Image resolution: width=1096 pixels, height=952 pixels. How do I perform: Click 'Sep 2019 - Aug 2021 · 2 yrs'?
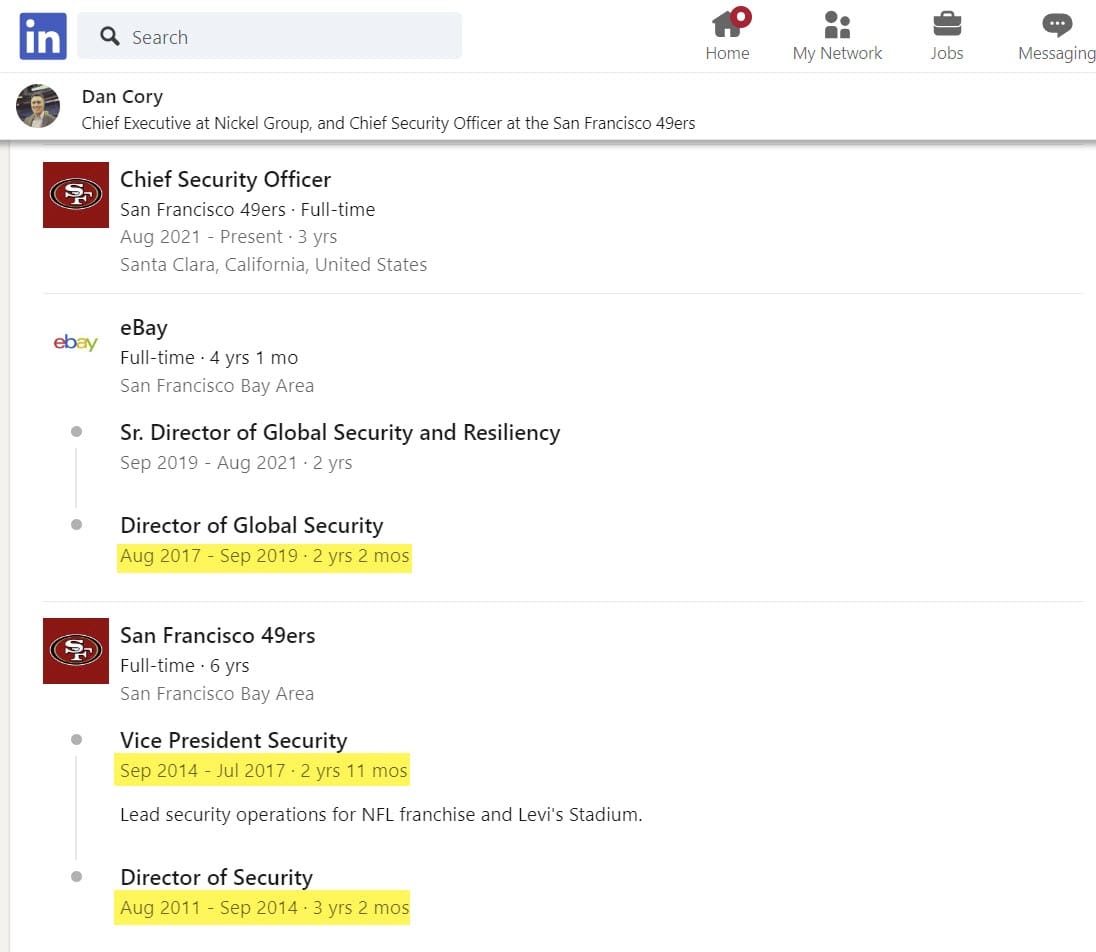pos(236,463)
